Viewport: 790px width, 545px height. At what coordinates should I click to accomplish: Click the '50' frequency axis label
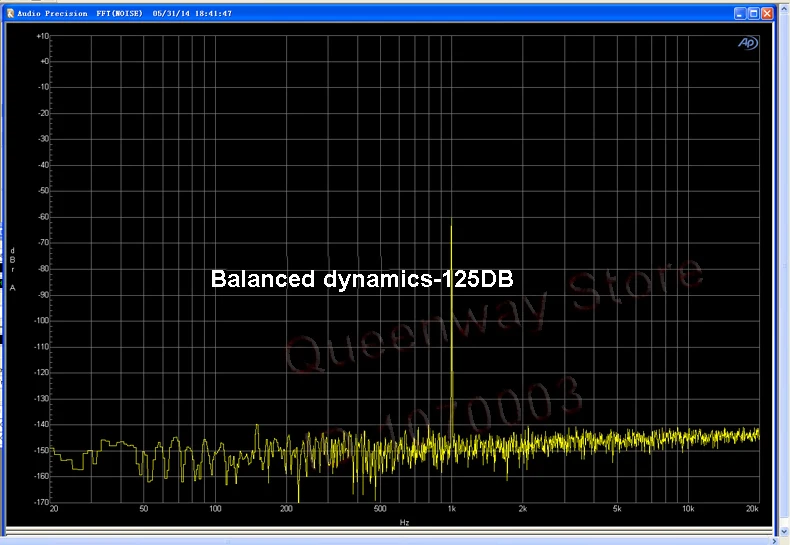pyautogui.click(x=144, y=509)
